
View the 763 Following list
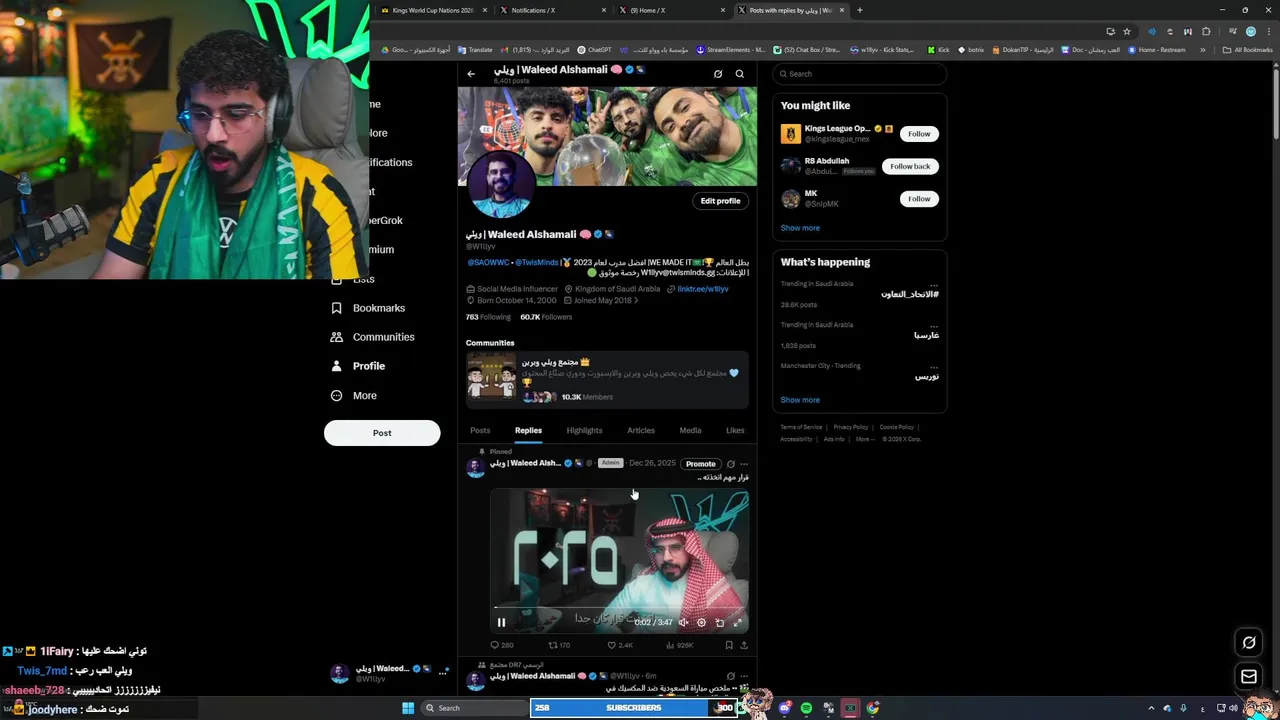point(488,317)
